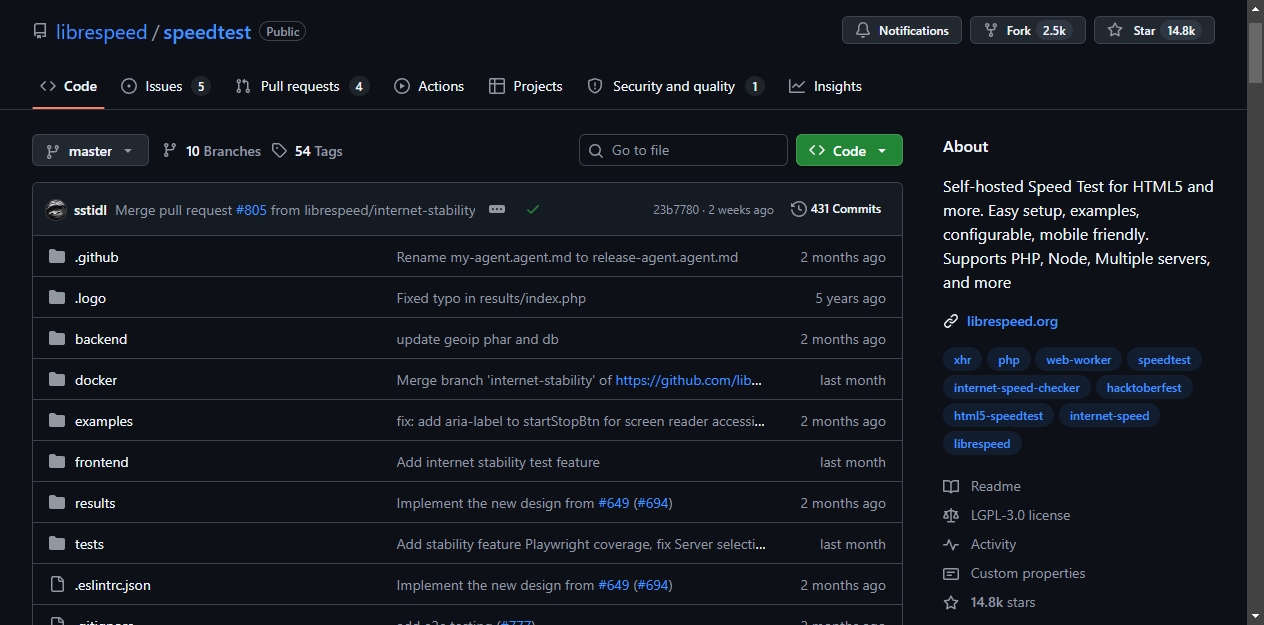The height and width of the screenshot is (625, 1264).
Task: Click the sstidl avatar image
Action: pyautogui.click(x=56, y=209)
